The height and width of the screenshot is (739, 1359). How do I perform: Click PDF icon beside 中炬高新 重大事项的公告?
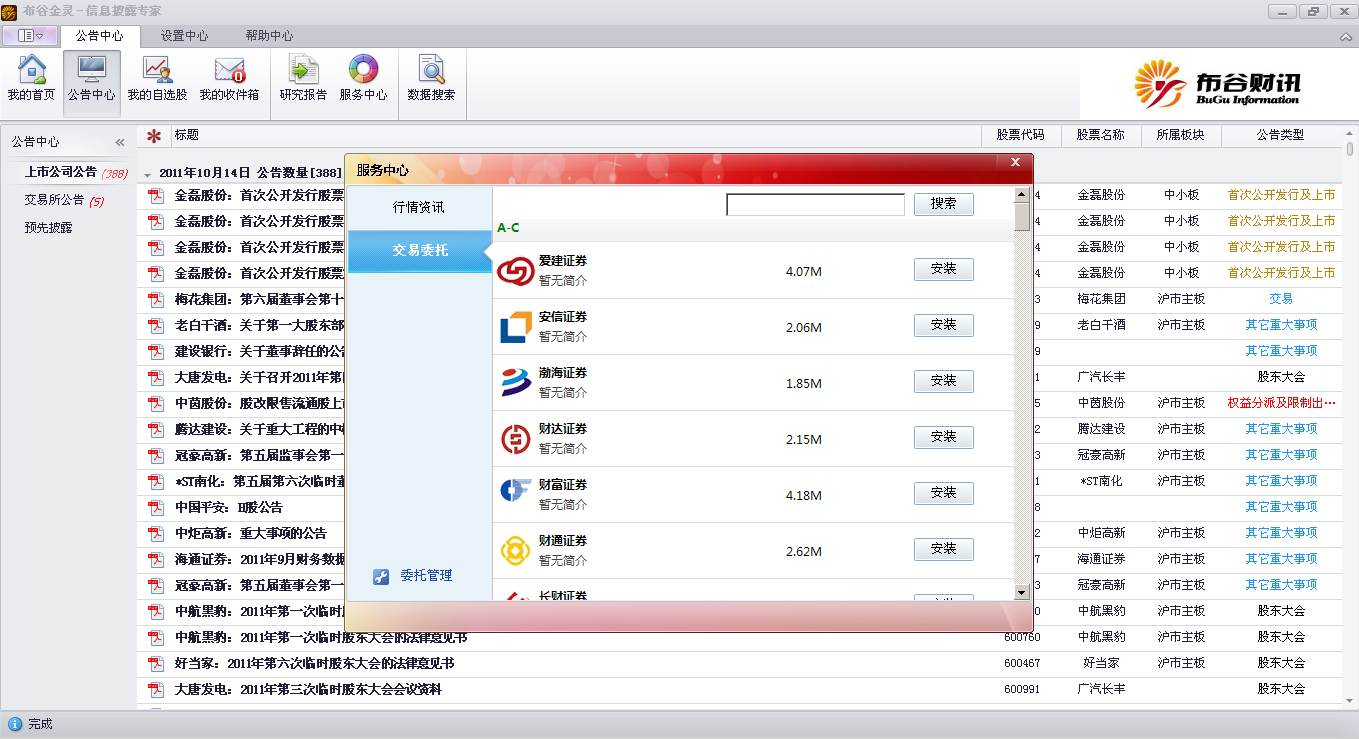tap(155, 533)
